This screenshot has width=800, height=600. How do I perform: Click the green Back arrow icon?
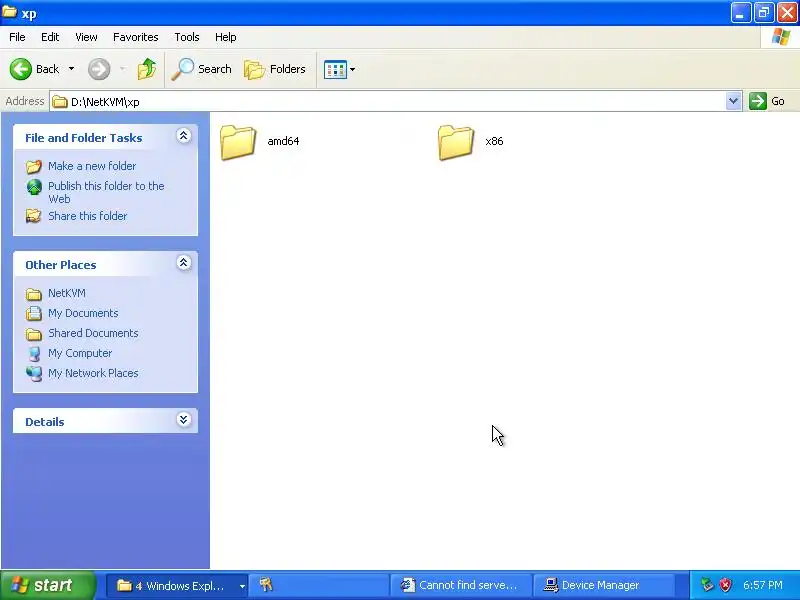(20, 69)
